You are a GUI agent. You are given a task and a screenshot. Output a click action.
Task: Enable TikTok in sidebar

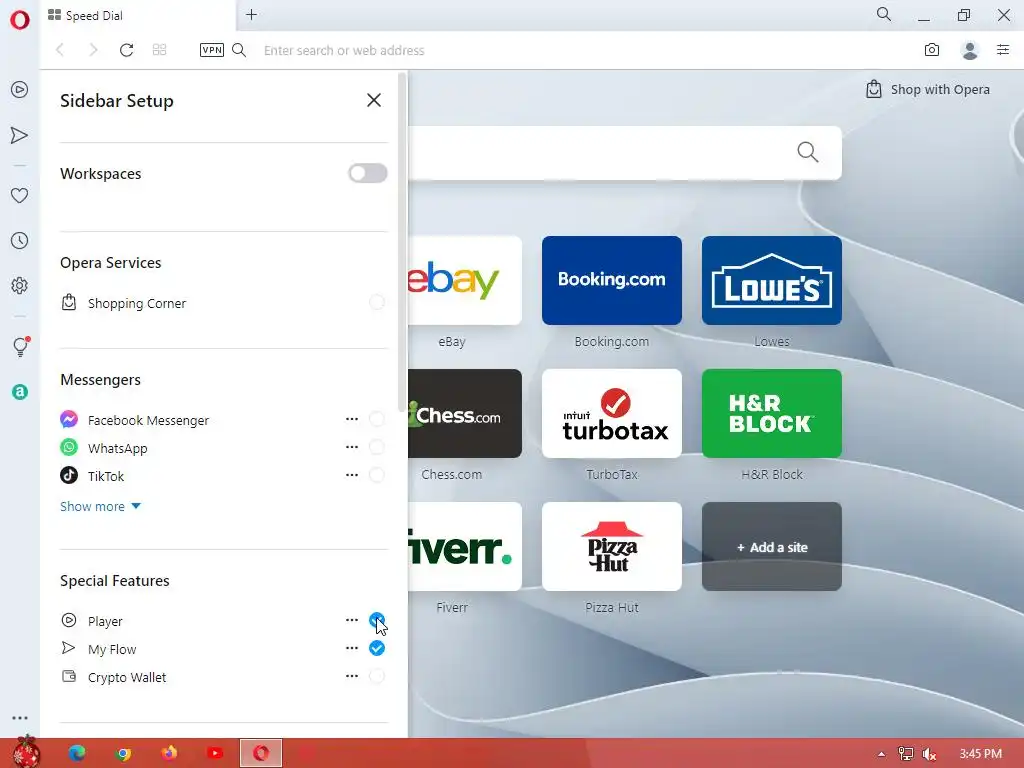tap(377, 475)
